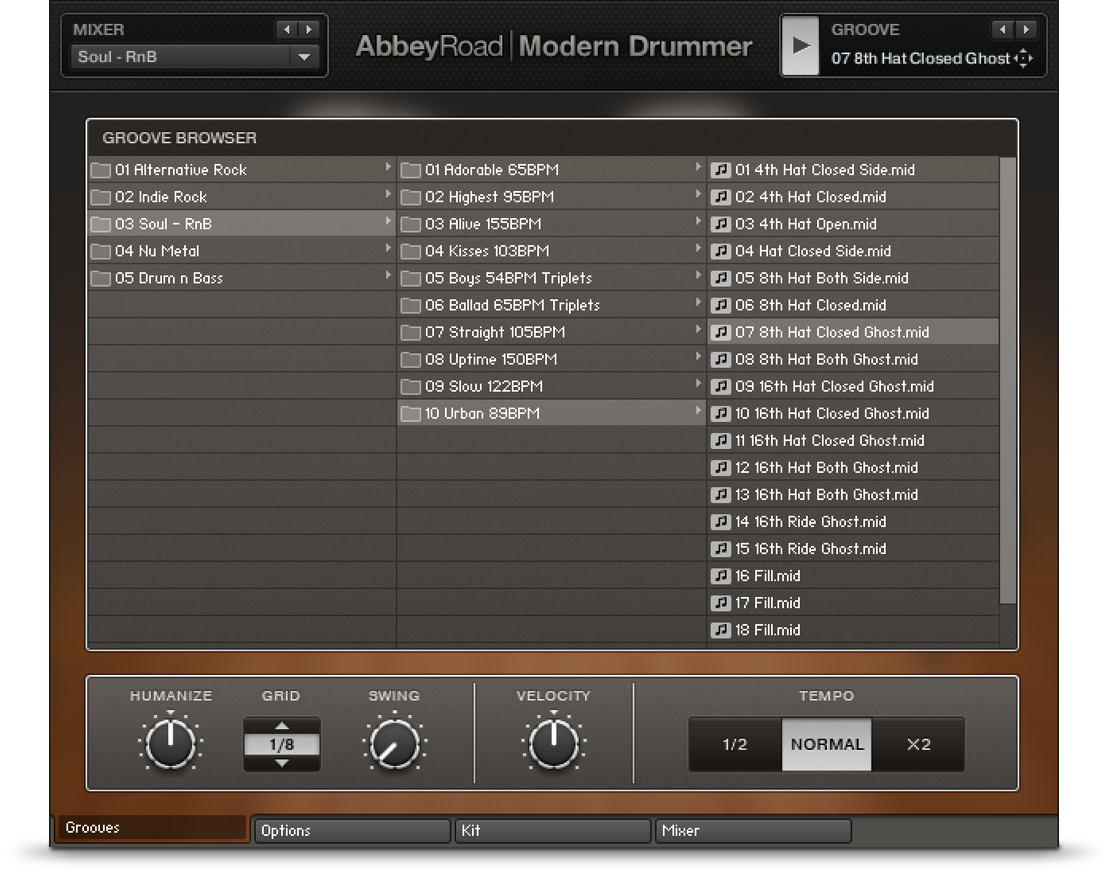Expand arrow beside 09 Slow 122BPM

pos(698,384)
